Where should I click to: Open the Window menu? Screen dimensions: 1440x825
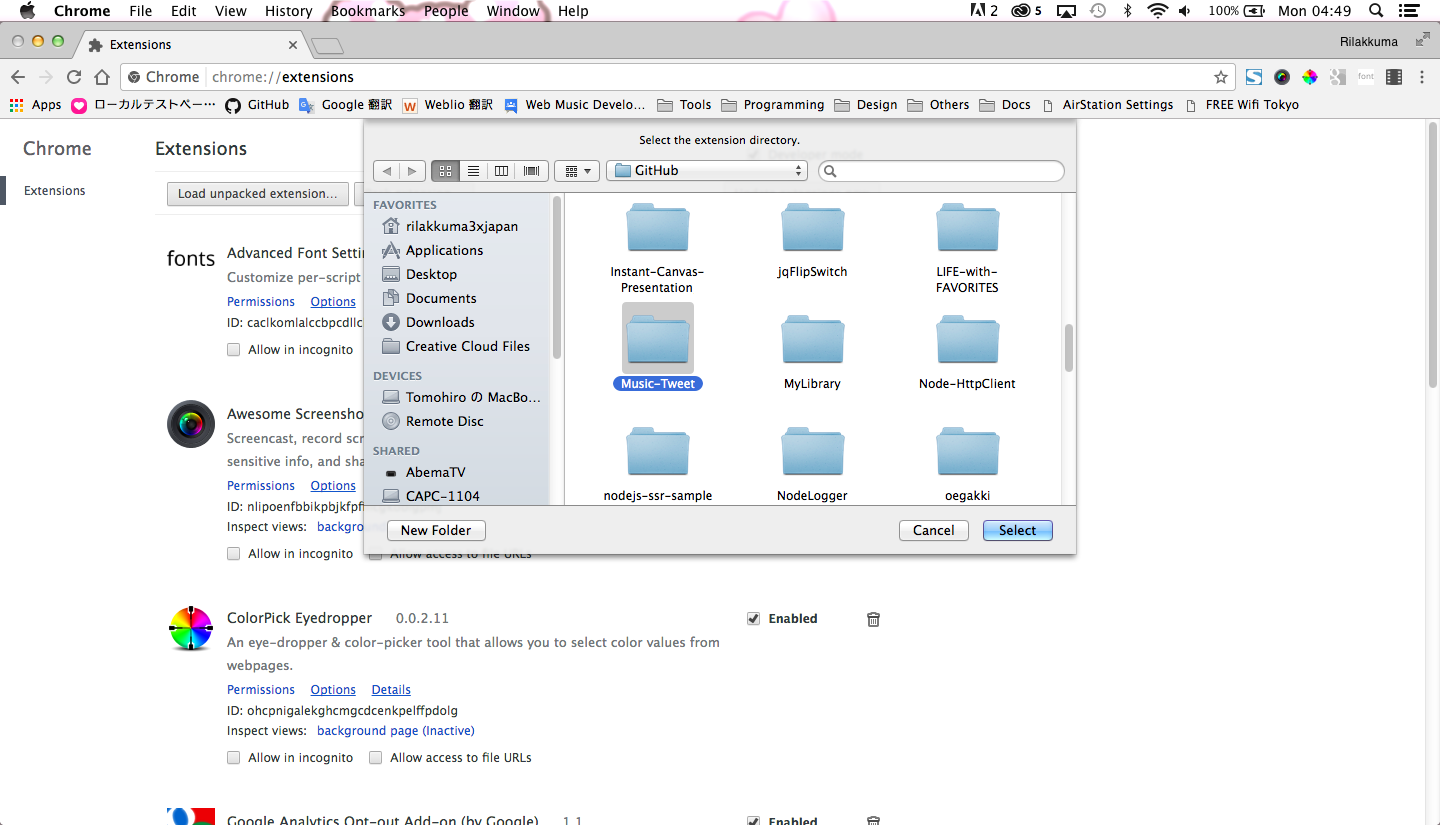[513, 11]
